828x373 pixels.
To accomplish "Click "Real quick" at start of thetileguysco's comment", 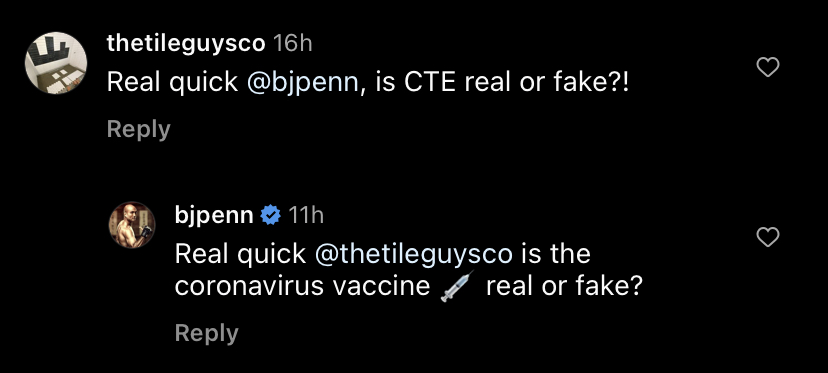I will (173, 82).
